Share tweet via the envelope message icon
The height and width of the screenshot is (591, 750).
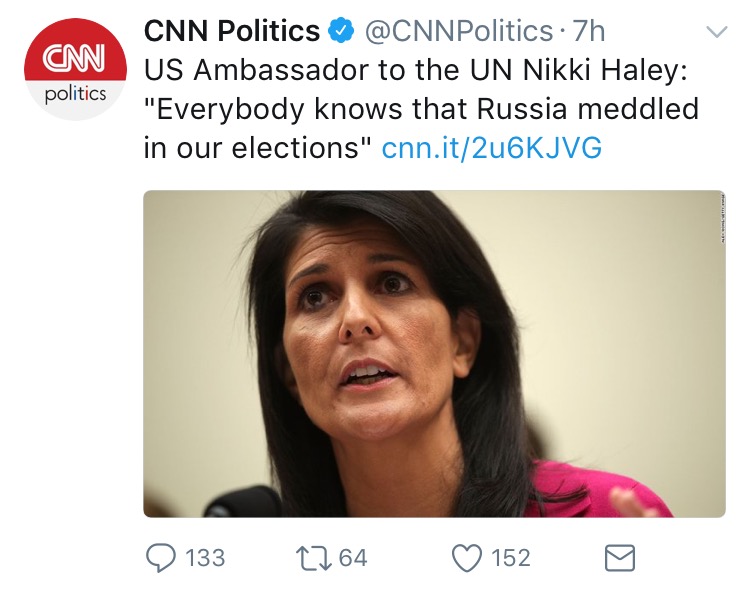point(620,558)
